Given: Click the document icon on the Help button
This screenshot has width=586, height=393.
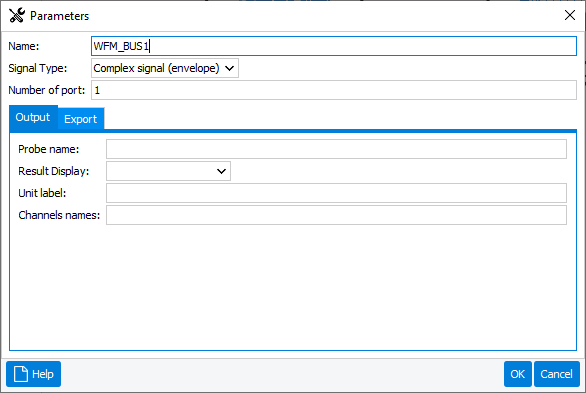Looking at the screenshot, I should tap(21, 374).
